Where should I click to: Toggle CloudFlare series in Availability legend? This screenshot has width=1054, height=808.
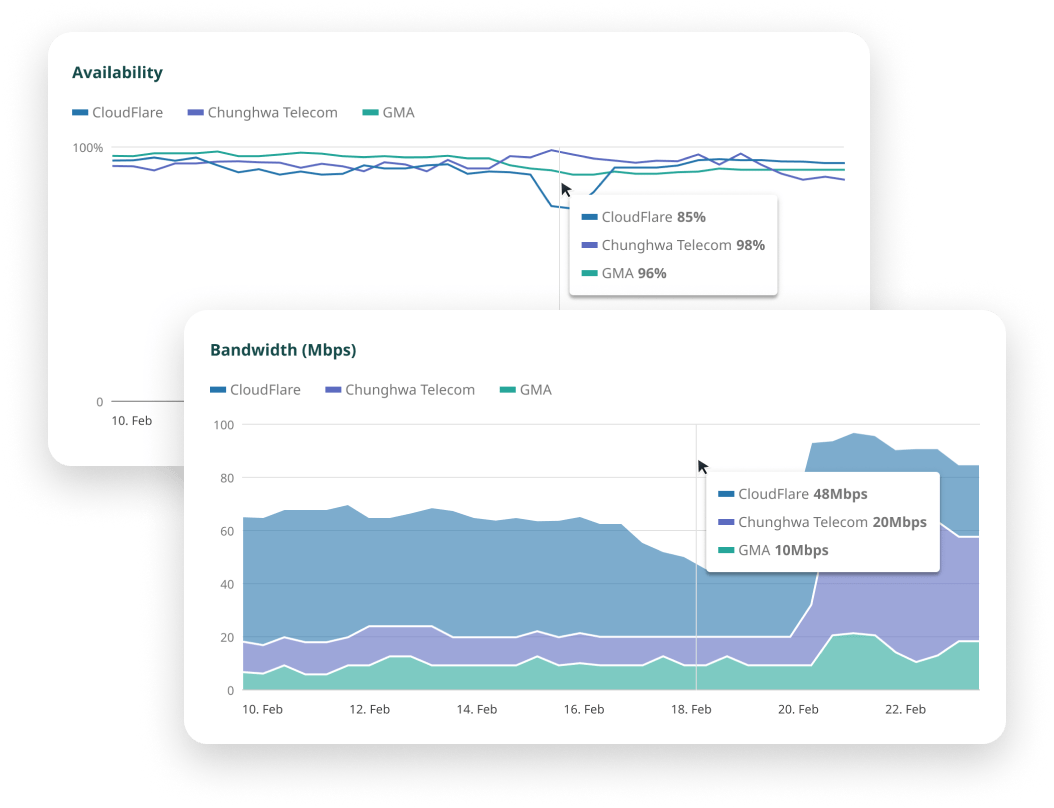point(118,113)
